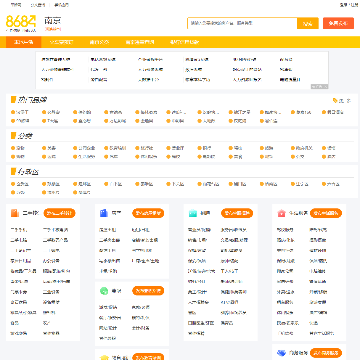Click the grey ad badge at the bottom-right of the link banner
The width and height of the screenshot is (360, 360).
pyautogui.click(x=319, y=86)
